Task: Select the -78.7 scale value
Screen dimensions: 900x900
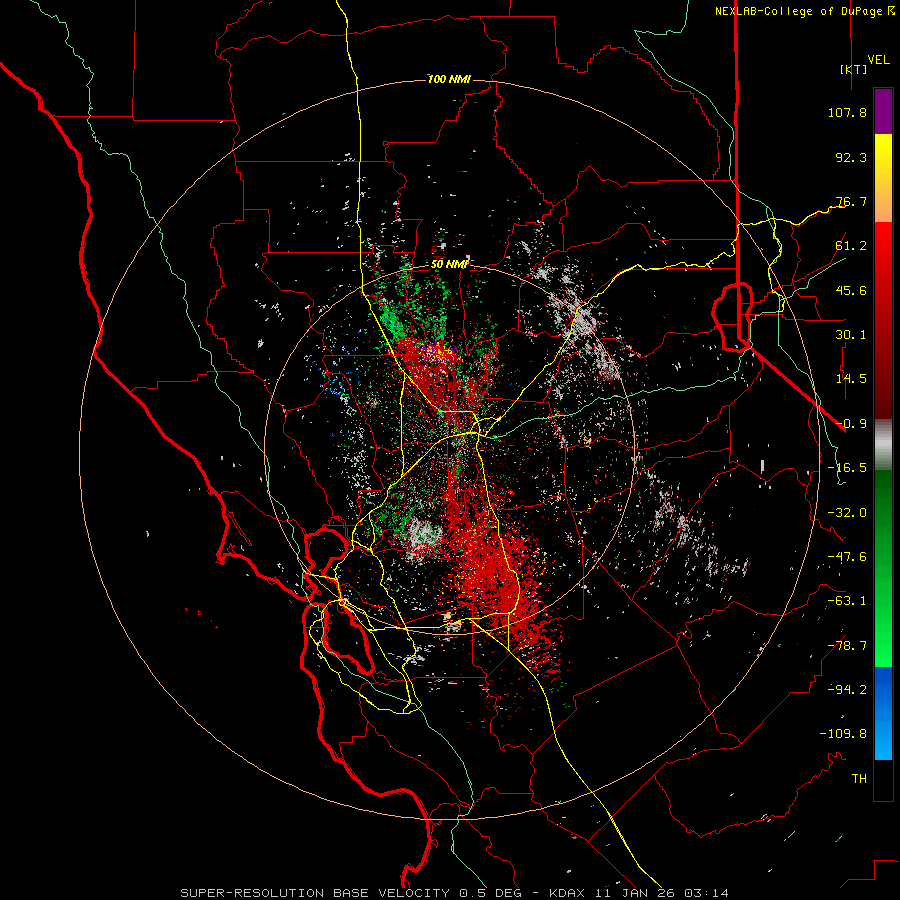Action: [x=847, y=646]
